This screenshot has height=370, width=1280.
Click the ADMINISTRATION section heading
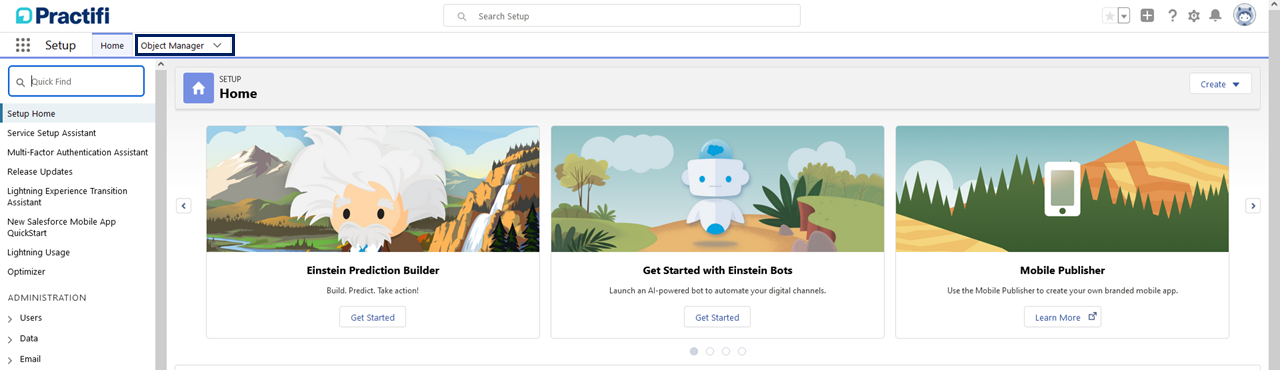click(47, 297)
